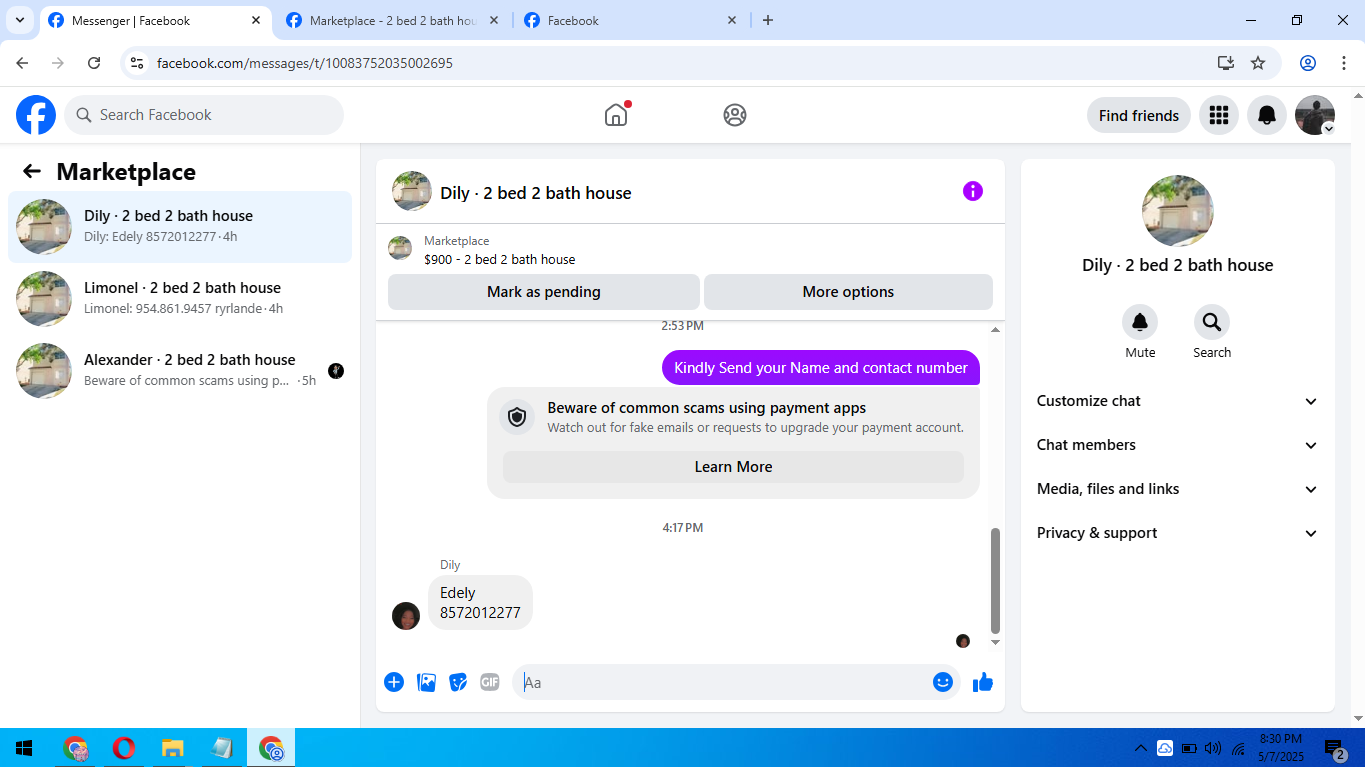
Task: Expand Chat members section
Action: pyautogui.click(x=1177, y=445)
